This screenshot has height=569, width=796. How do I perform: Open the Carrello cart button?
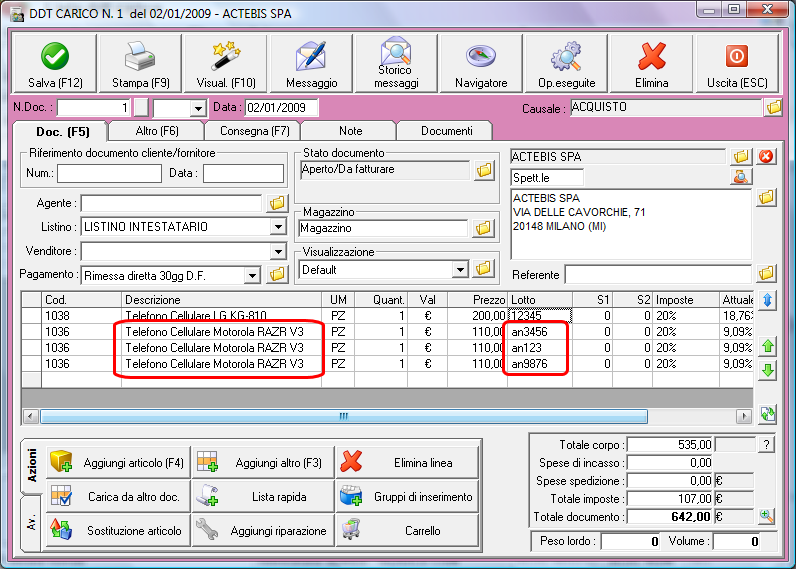[x=408, y=531]
